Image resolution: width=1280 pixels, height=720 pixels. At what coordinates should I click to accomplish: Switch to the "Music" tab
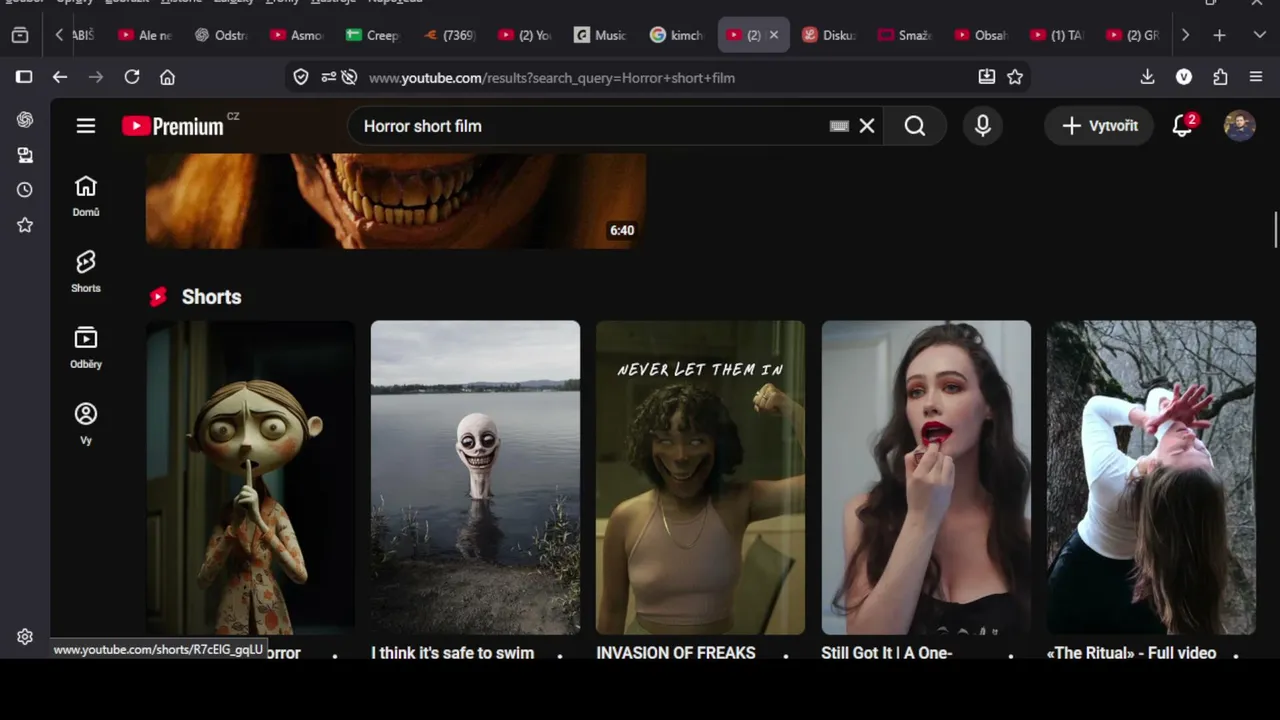click(602, 35)
